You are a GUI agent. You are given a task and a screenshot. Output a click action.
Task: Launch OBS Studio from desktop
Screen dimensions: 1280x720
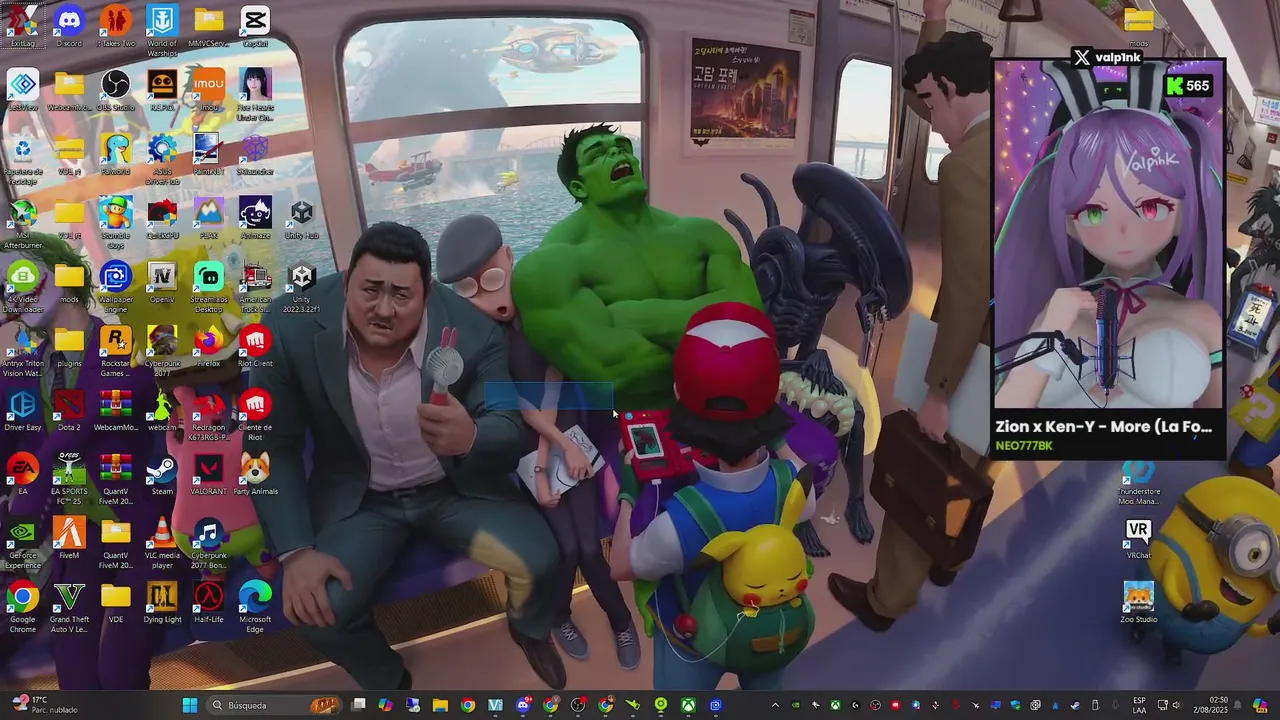click(x=115, y=90)
